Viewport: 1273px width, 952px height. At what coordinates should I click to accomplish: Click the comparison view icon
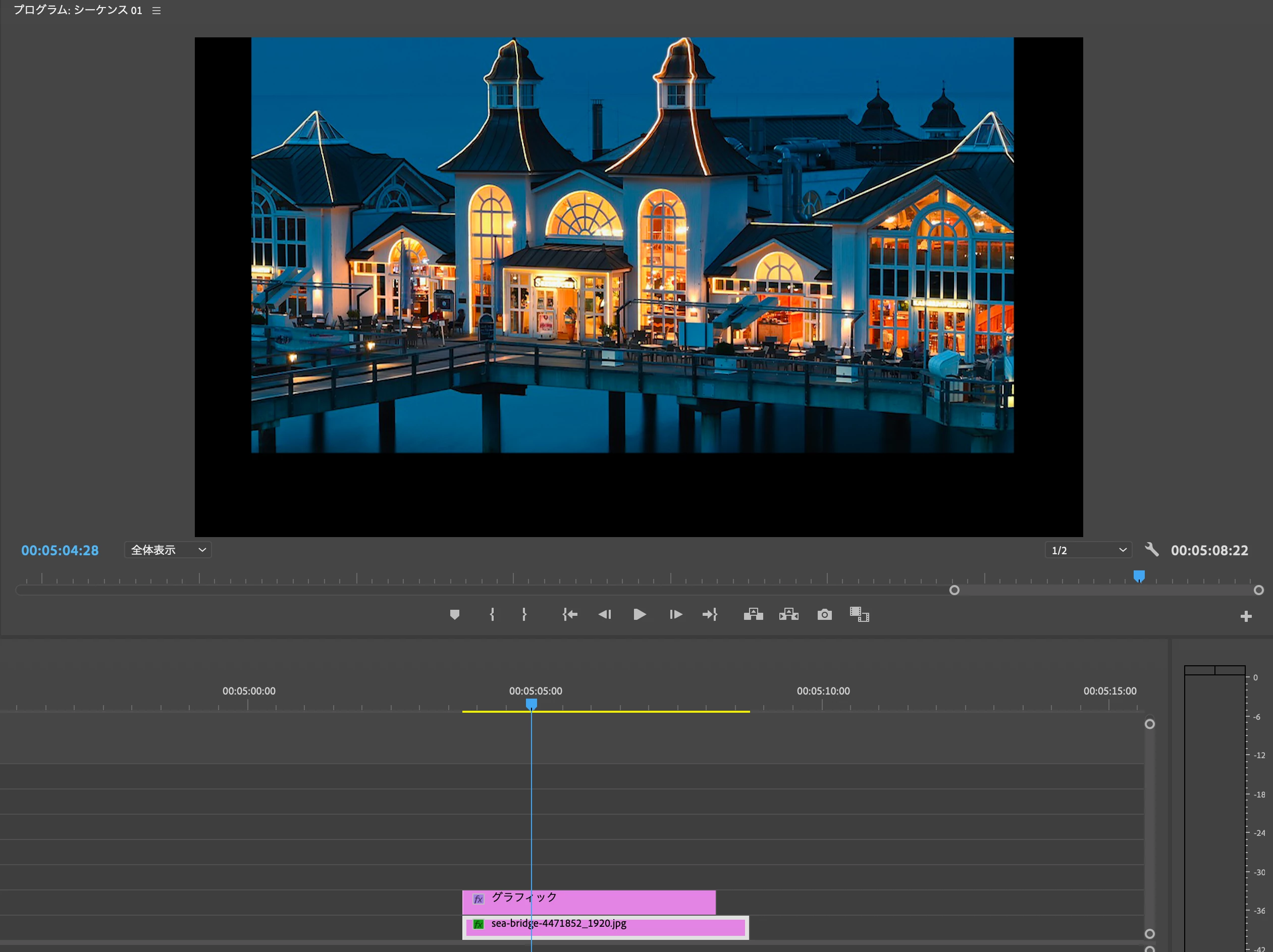859,615
